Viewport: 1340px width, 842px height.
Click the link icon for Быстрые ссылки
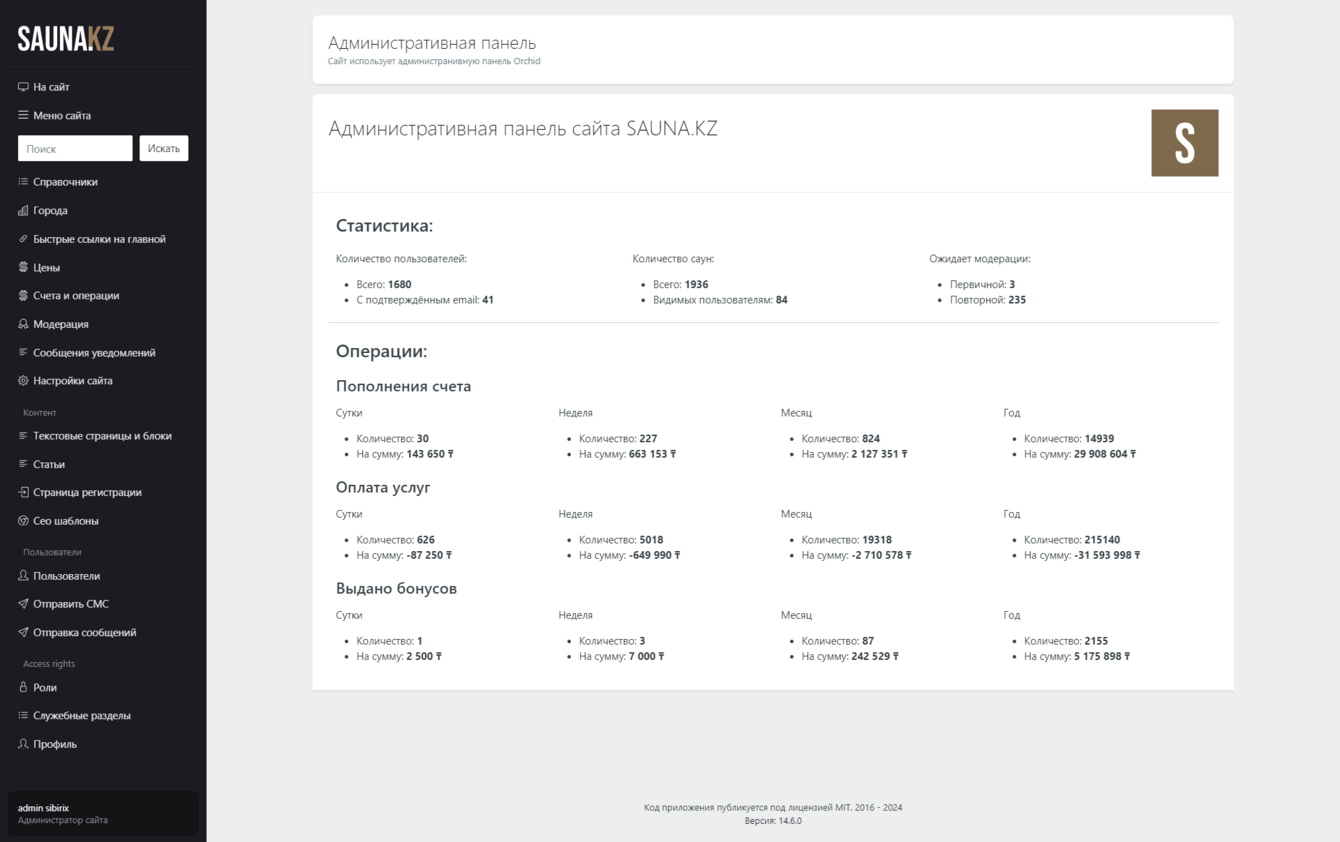(x=23, y=239)
